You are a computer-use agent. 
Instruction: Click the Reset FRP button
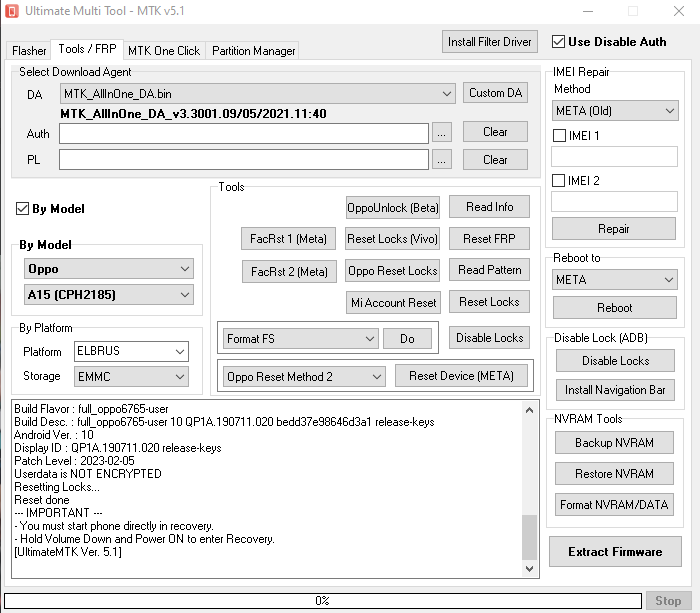coord(489,239)
